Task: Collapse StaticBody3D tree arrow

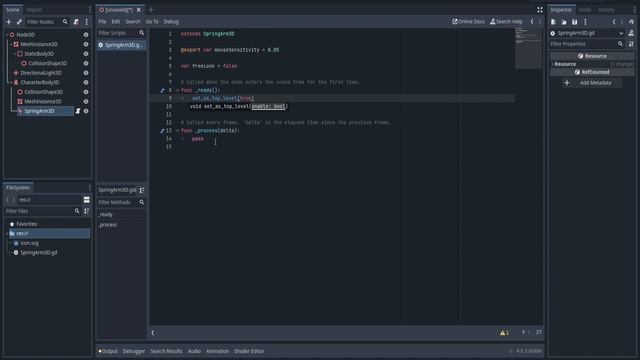Action: pyautogui.click(x=15, y=54)
